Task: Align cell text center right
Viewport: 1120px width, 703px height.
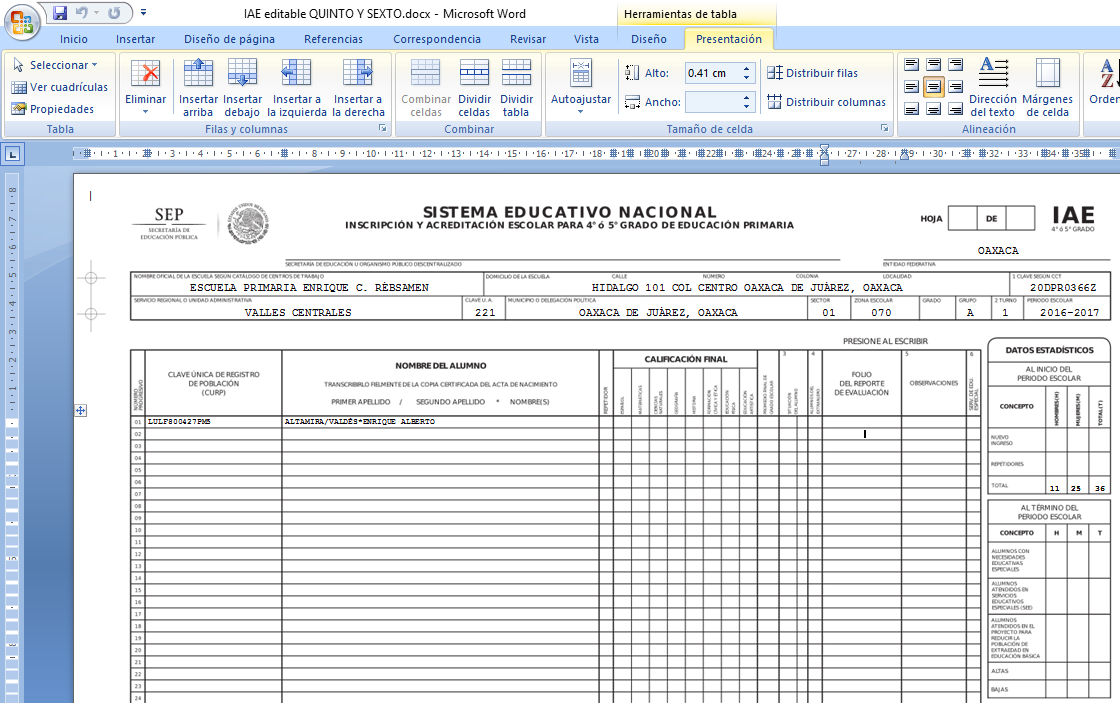Action: pos(956,87)
